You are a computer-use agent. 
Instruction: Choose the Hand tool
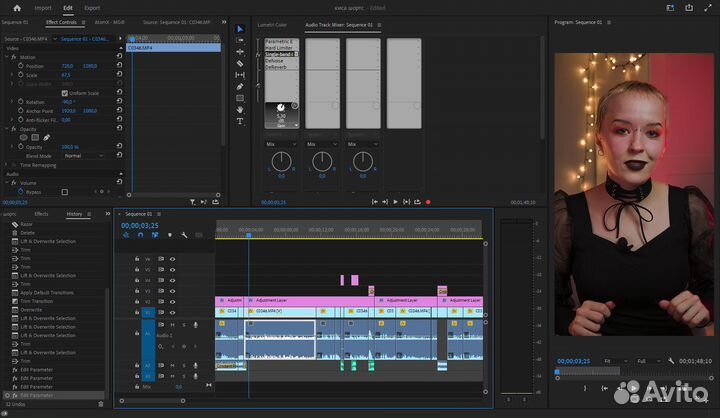[x=240, y=110]
